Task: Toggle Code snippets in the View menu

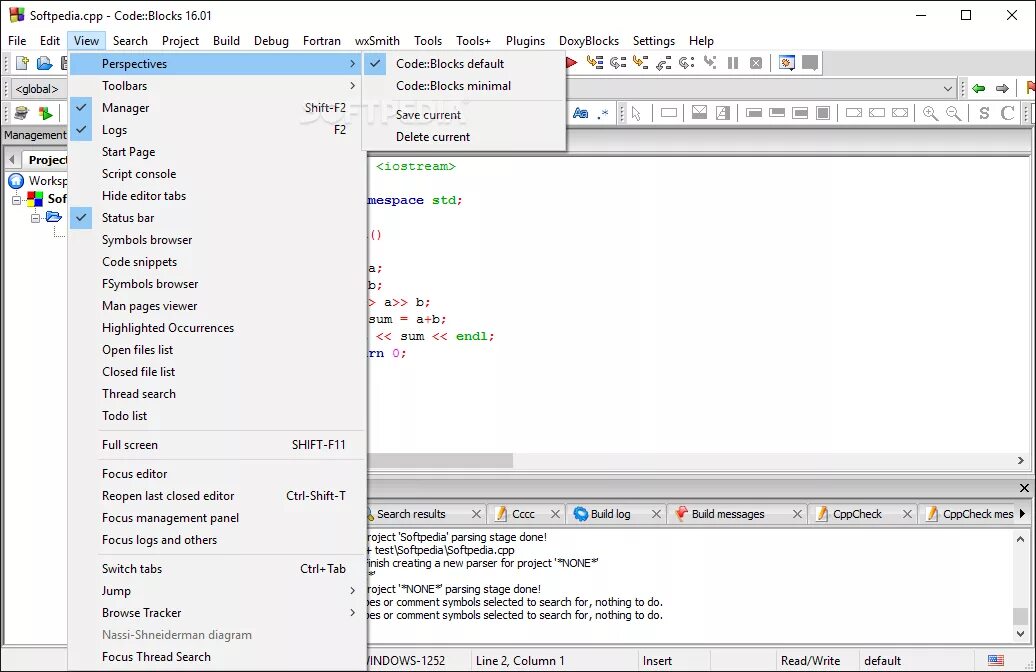Action: 217,262
